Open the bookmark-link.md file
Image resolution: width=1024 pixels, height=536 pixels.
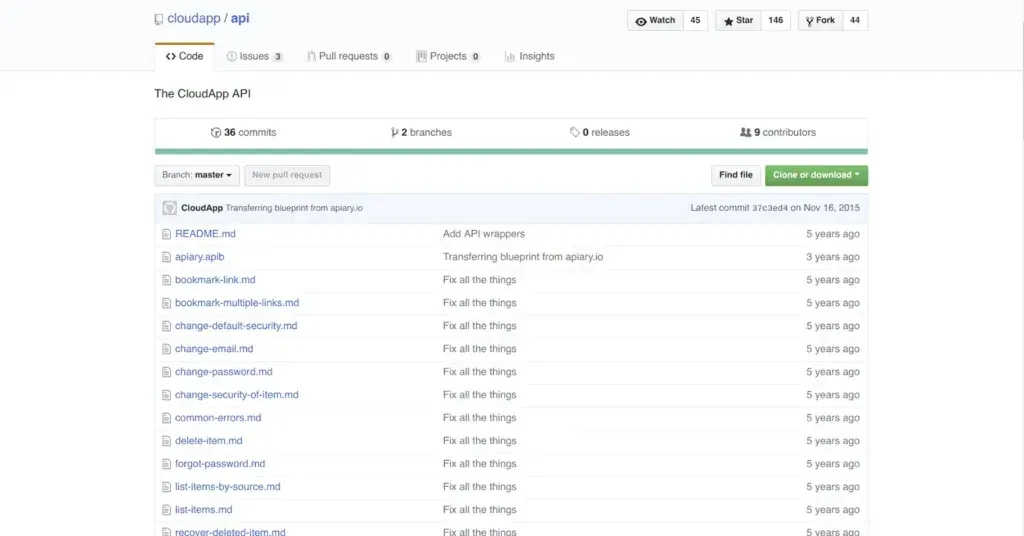(x=215, y=280)
